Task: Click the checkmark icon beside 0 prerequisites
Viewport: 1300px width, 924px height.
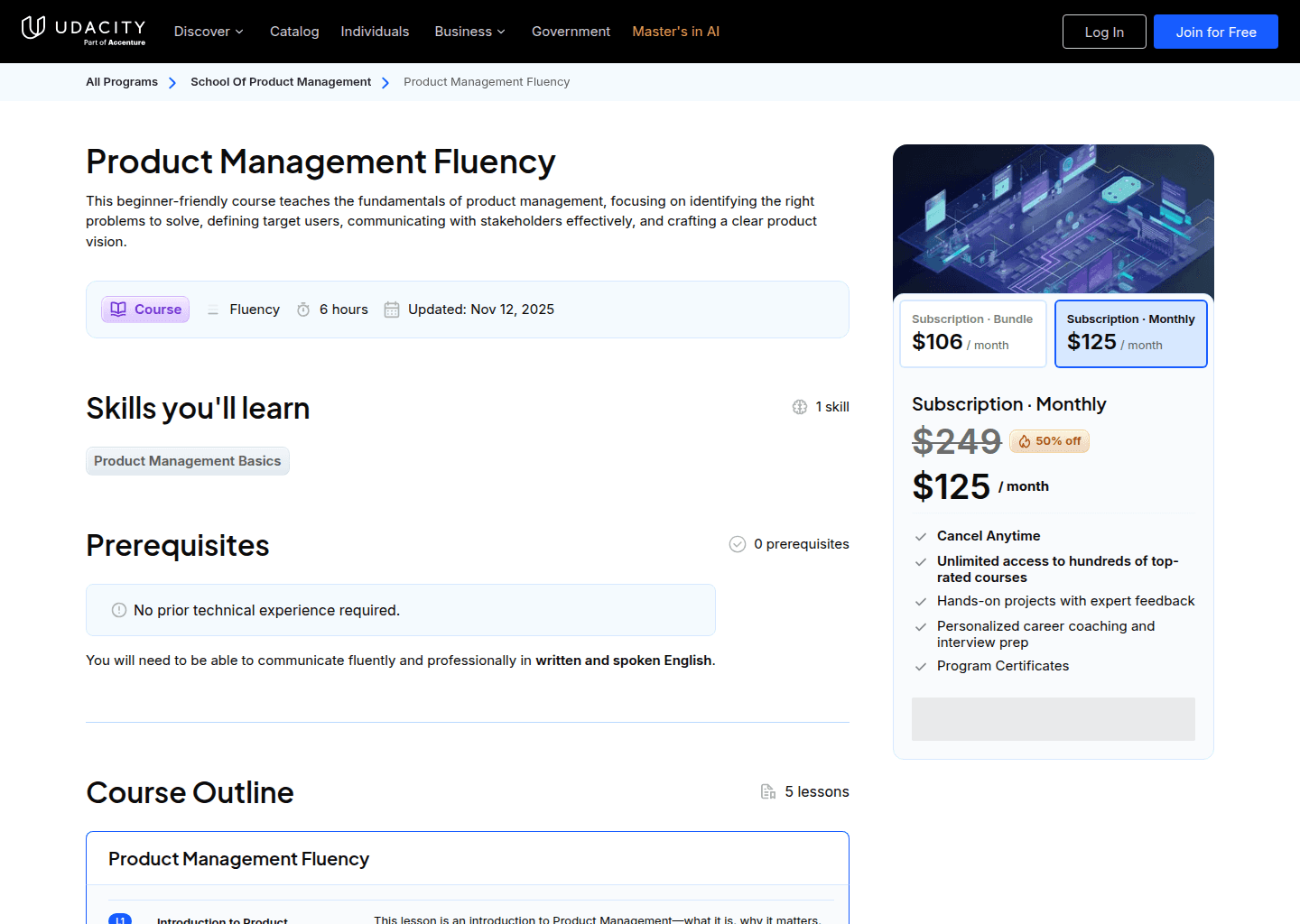Action: (737, 543)
